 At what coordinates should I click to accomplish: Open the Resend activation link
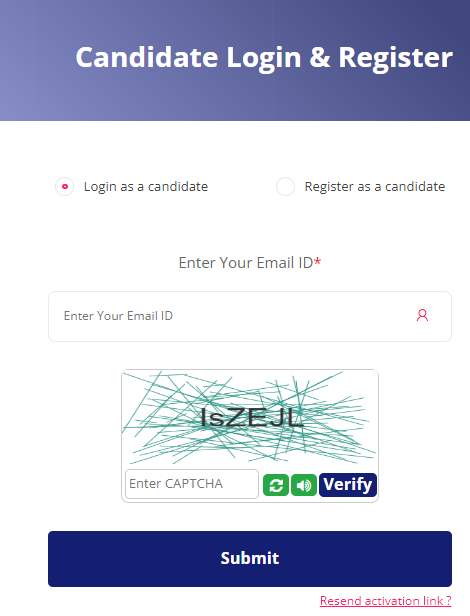click(x=386, y=601)
